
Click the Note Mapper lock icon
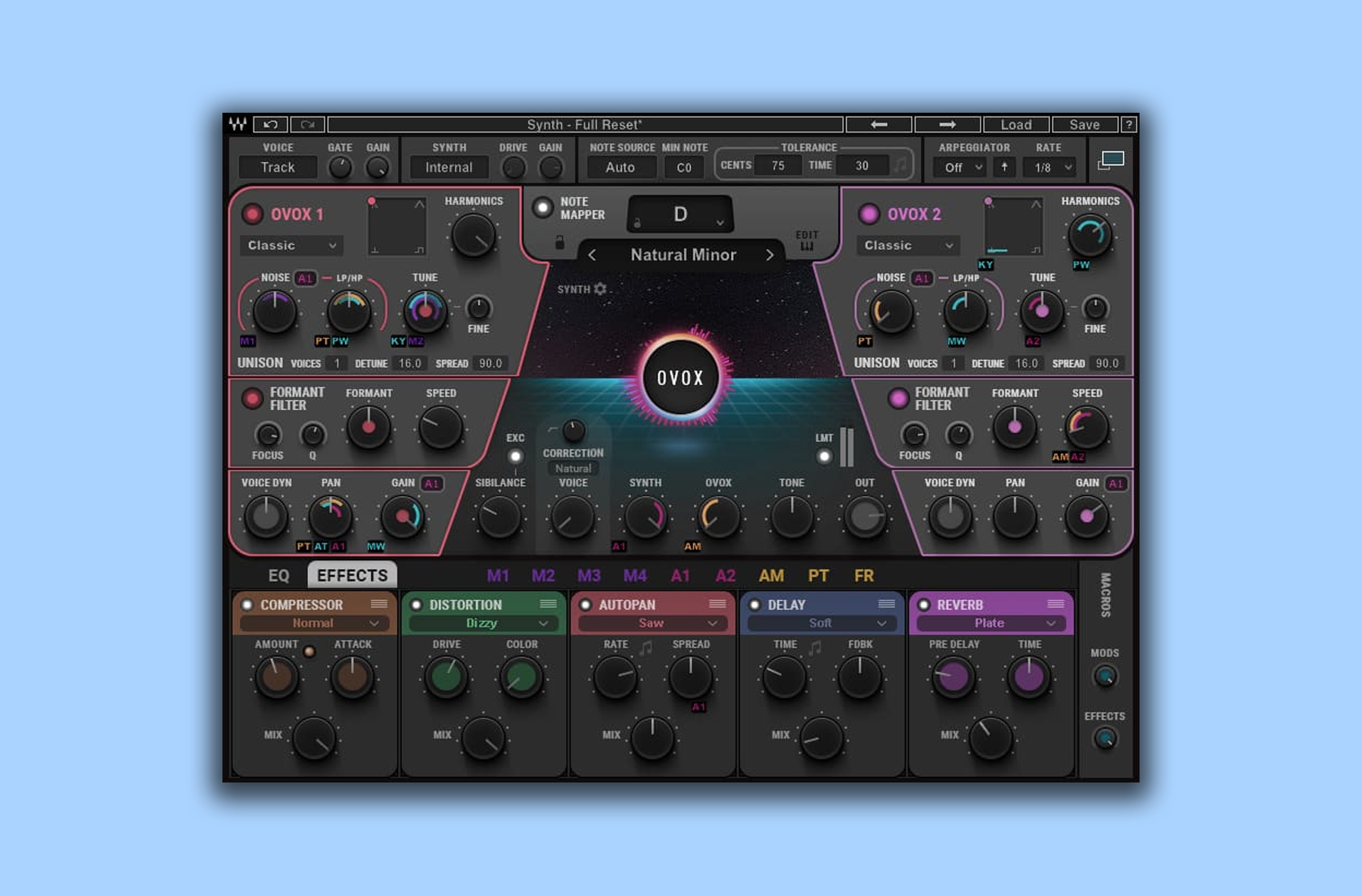pyautogui.click(x=559, y=242)
